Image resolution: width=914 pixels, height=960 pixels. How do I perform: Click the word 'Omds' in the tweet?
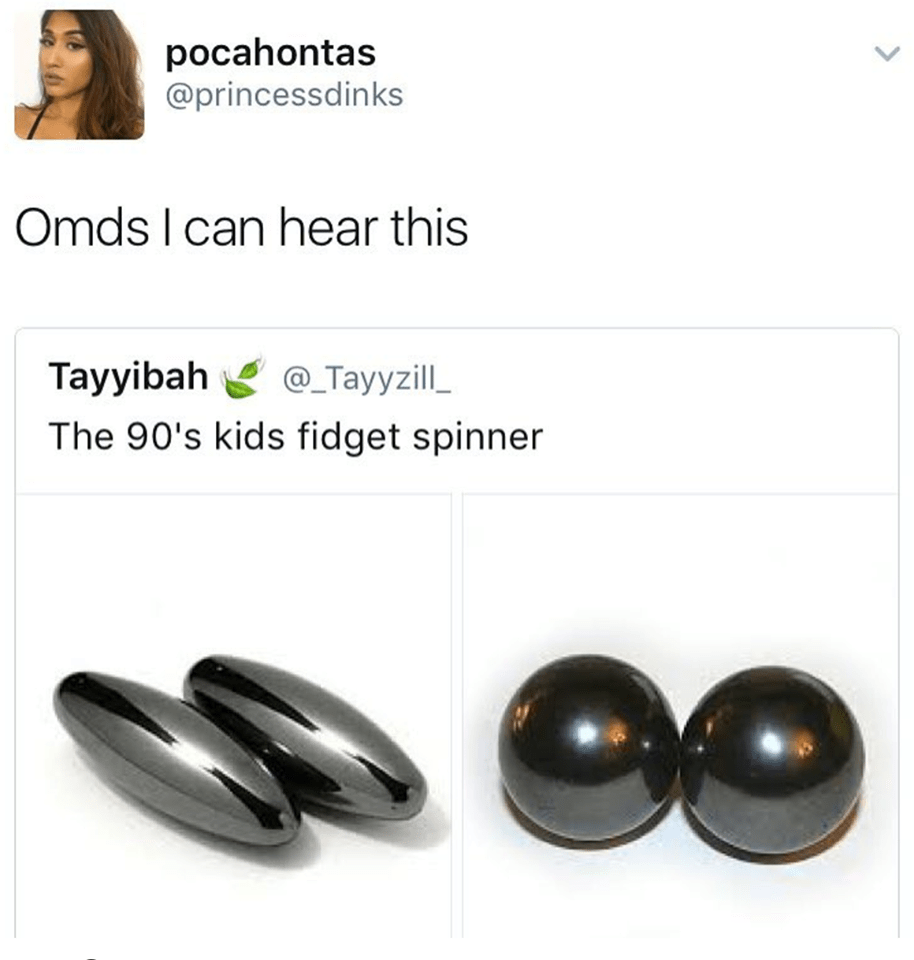coord(82,227)
